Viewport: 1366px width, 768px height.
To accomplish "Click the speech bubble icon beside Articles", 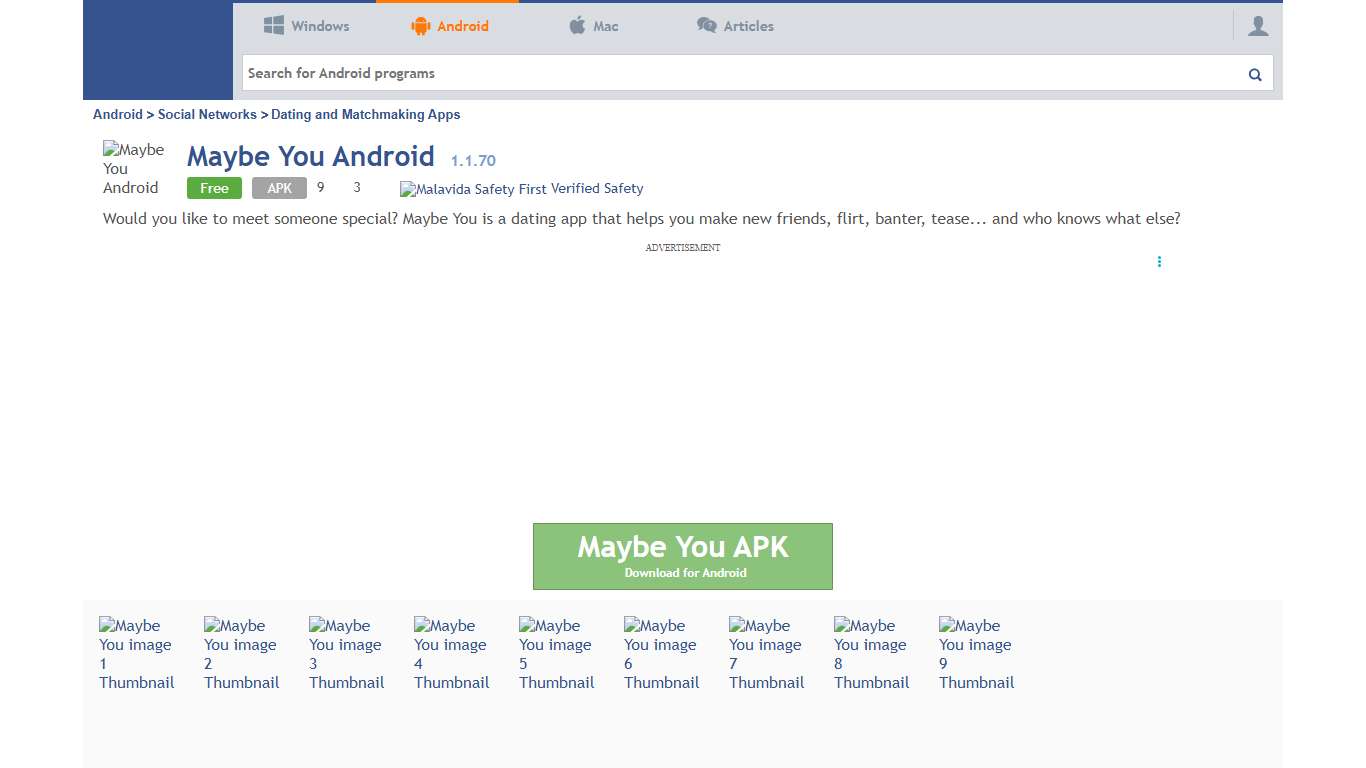I will (705, 25).
